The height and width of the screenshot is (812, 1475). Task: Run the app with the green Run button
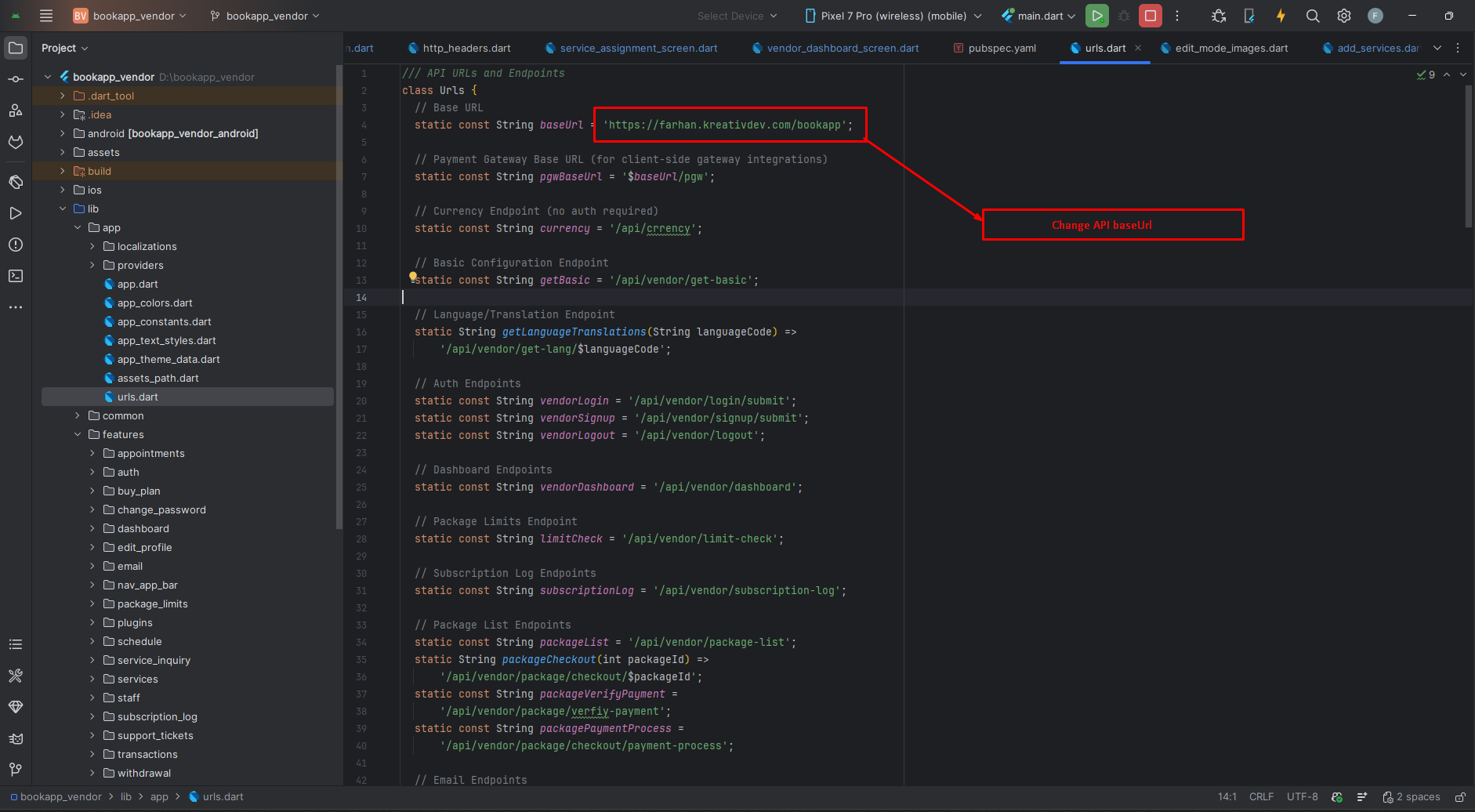(x=1097, y=16)
